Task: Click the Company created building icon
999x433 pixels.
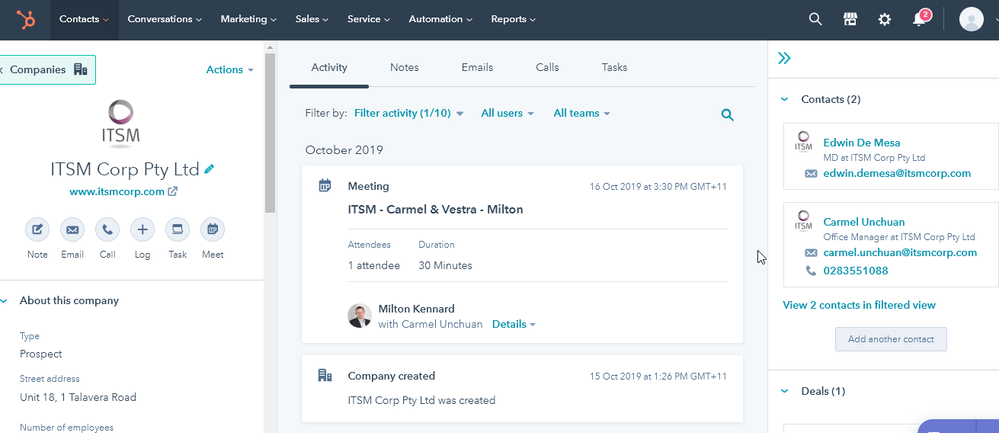Action: (325, 375)
